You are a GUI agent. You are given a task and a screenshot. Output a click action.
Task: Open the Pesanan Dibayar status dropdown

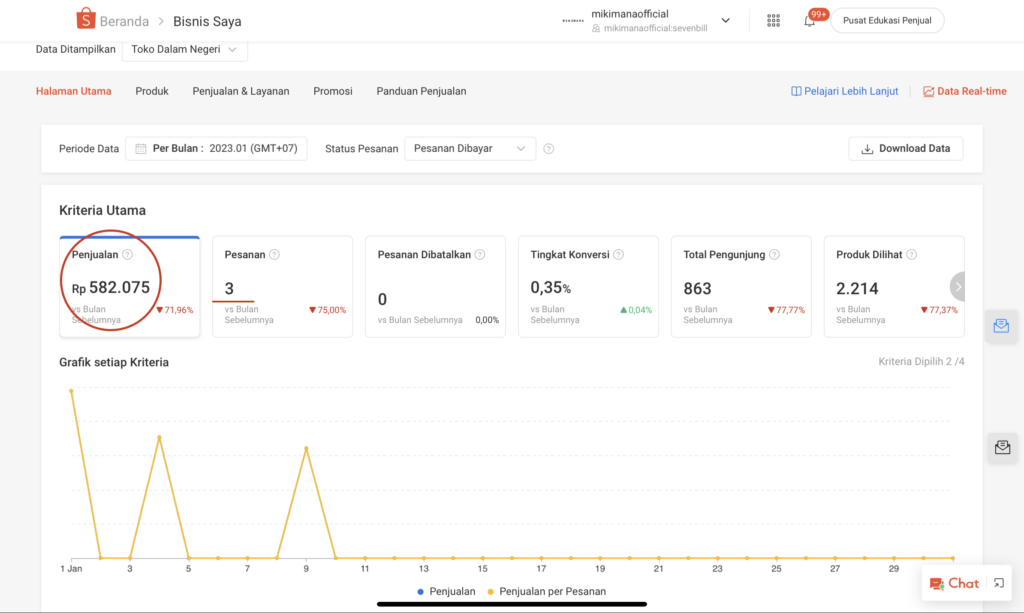(469, 149)
